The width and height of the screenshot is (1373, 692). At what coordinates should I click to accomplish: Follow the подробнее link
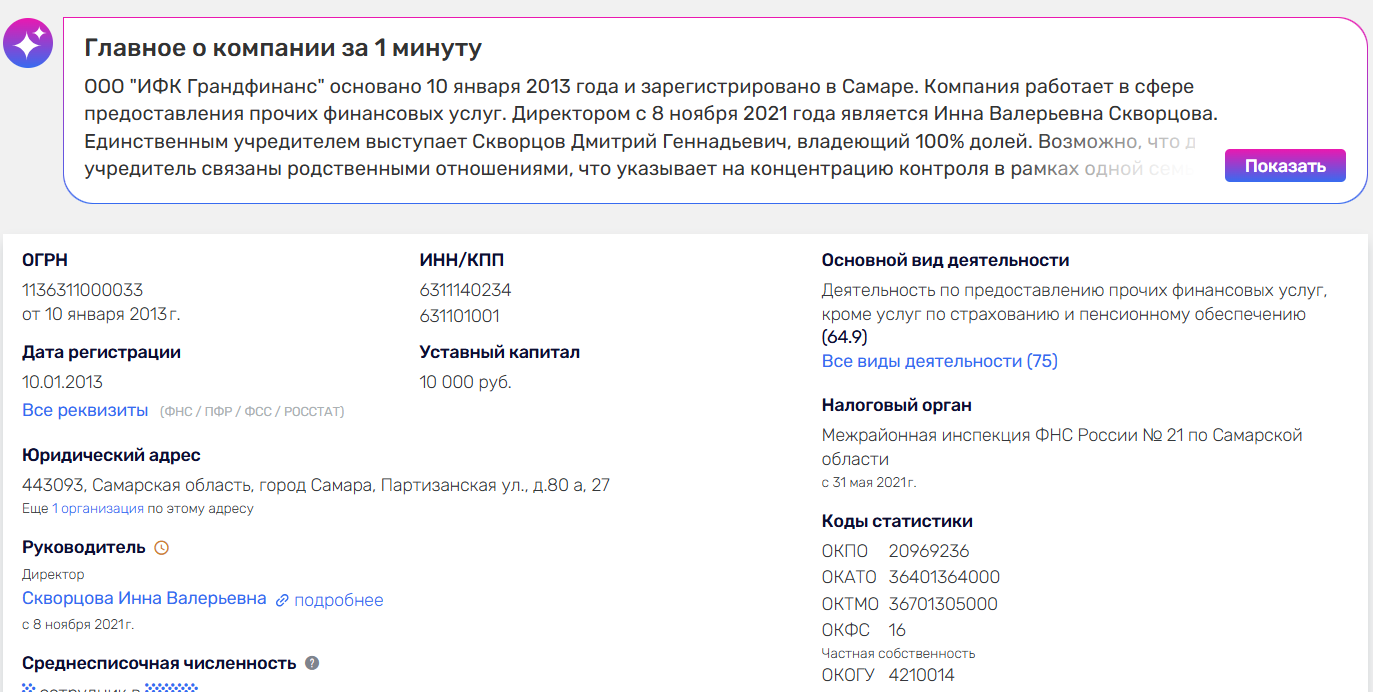coord(338,600)
